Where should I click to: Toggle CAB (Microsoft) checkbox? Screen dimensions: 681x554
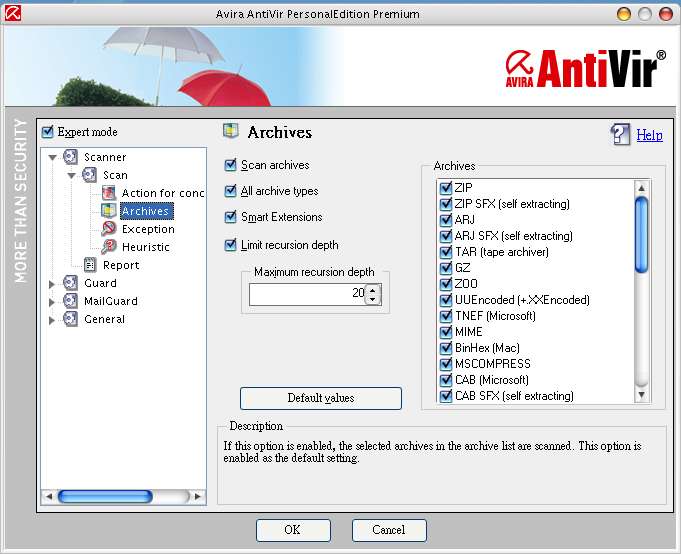tap(446, 380)
